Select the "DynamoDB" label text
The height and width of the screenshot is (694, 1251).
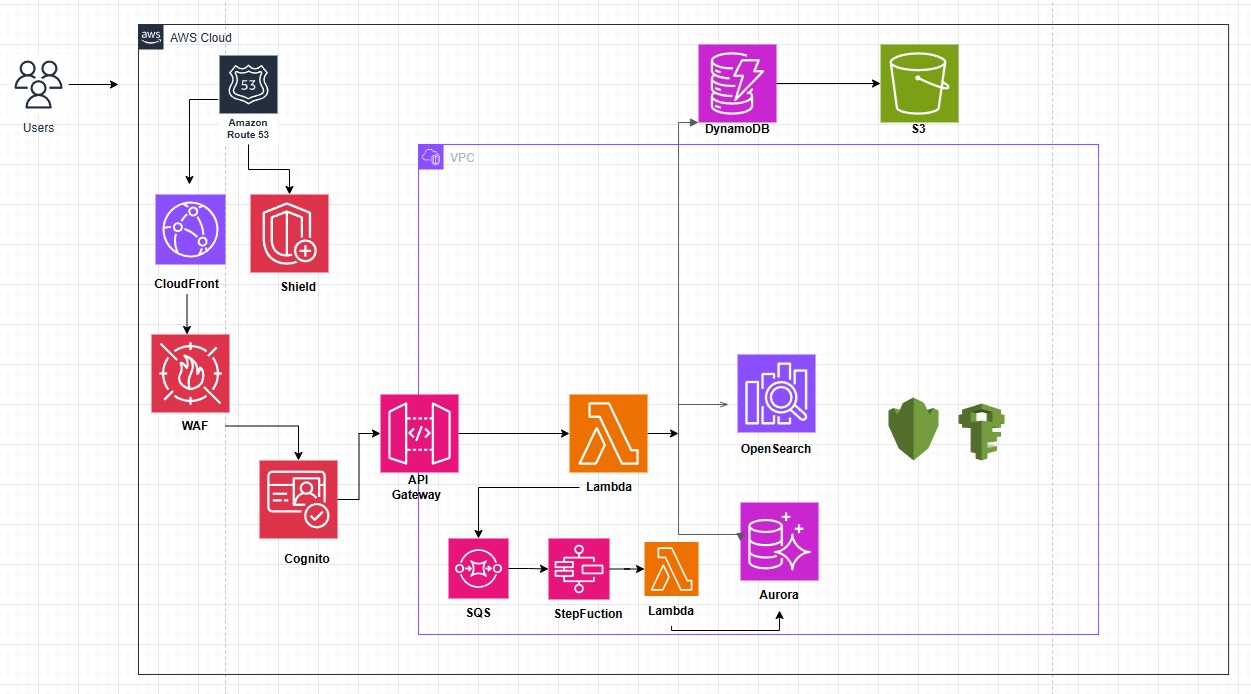738,130
